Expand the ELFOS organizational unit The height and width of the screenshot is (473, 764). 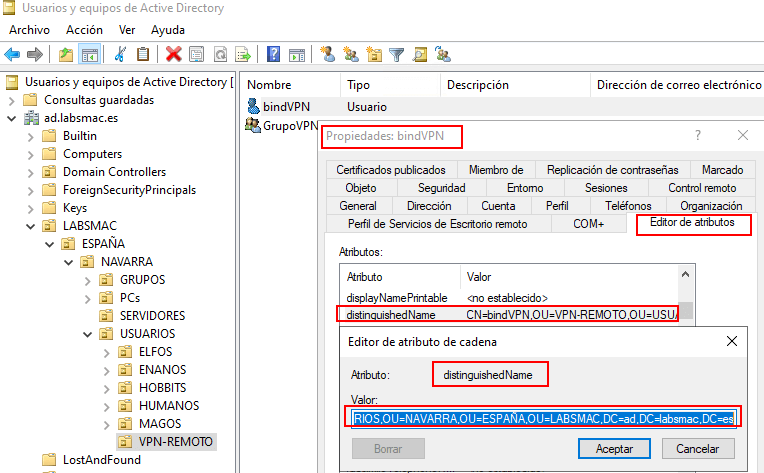coord(105,352)
